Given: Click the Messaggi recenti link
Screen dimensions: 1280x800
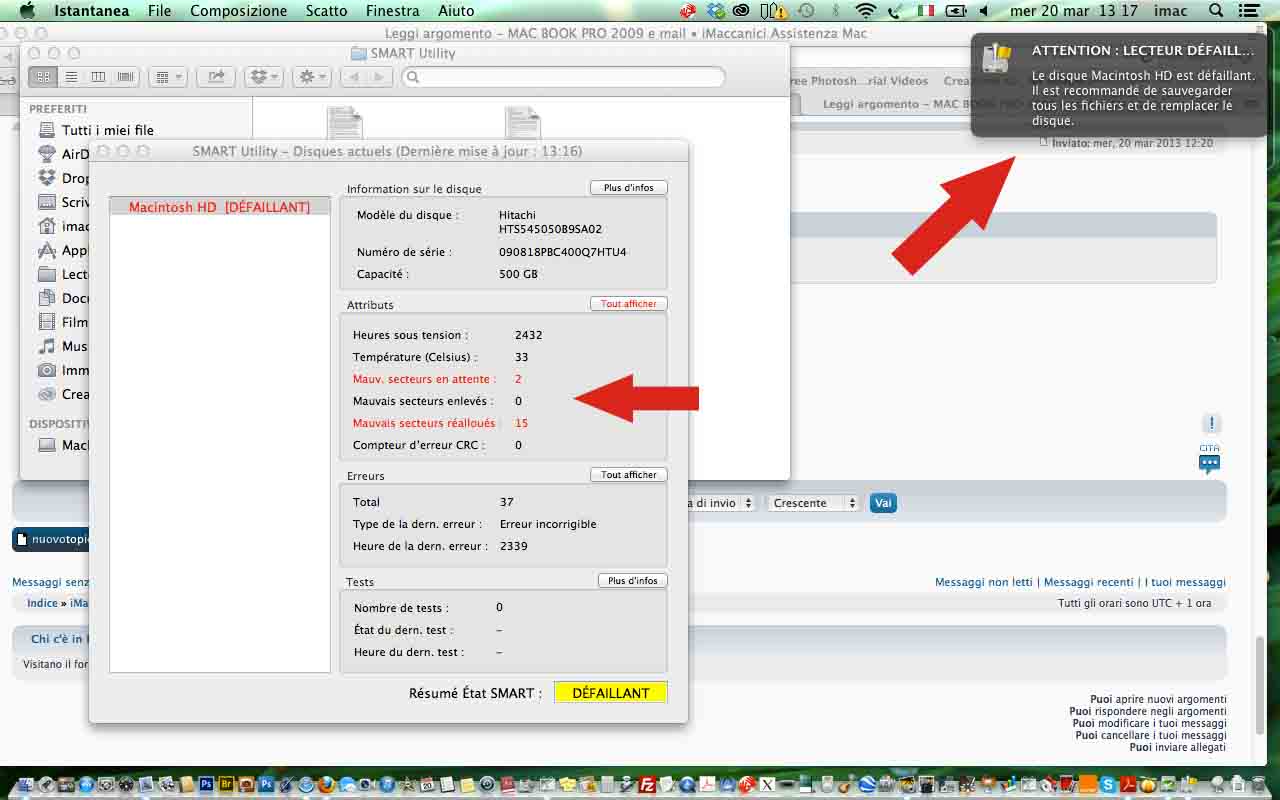Looking at the screenshot, I should 1088,582.
